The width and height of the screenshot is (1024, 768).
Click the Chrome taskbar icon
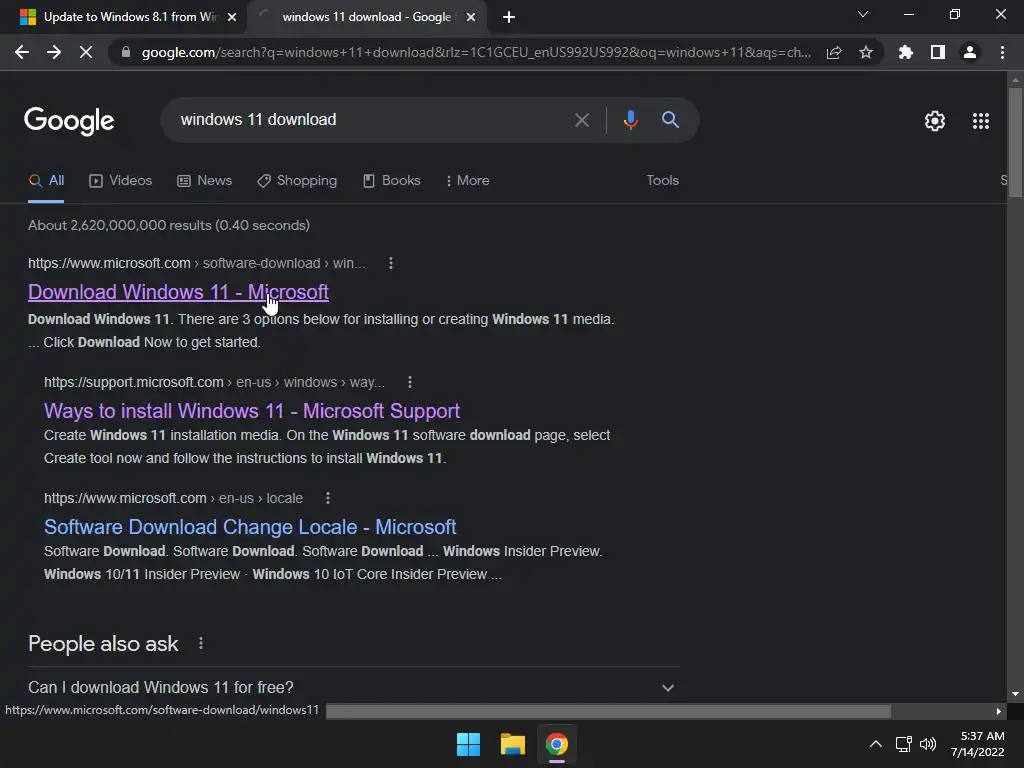coord(557,744)
